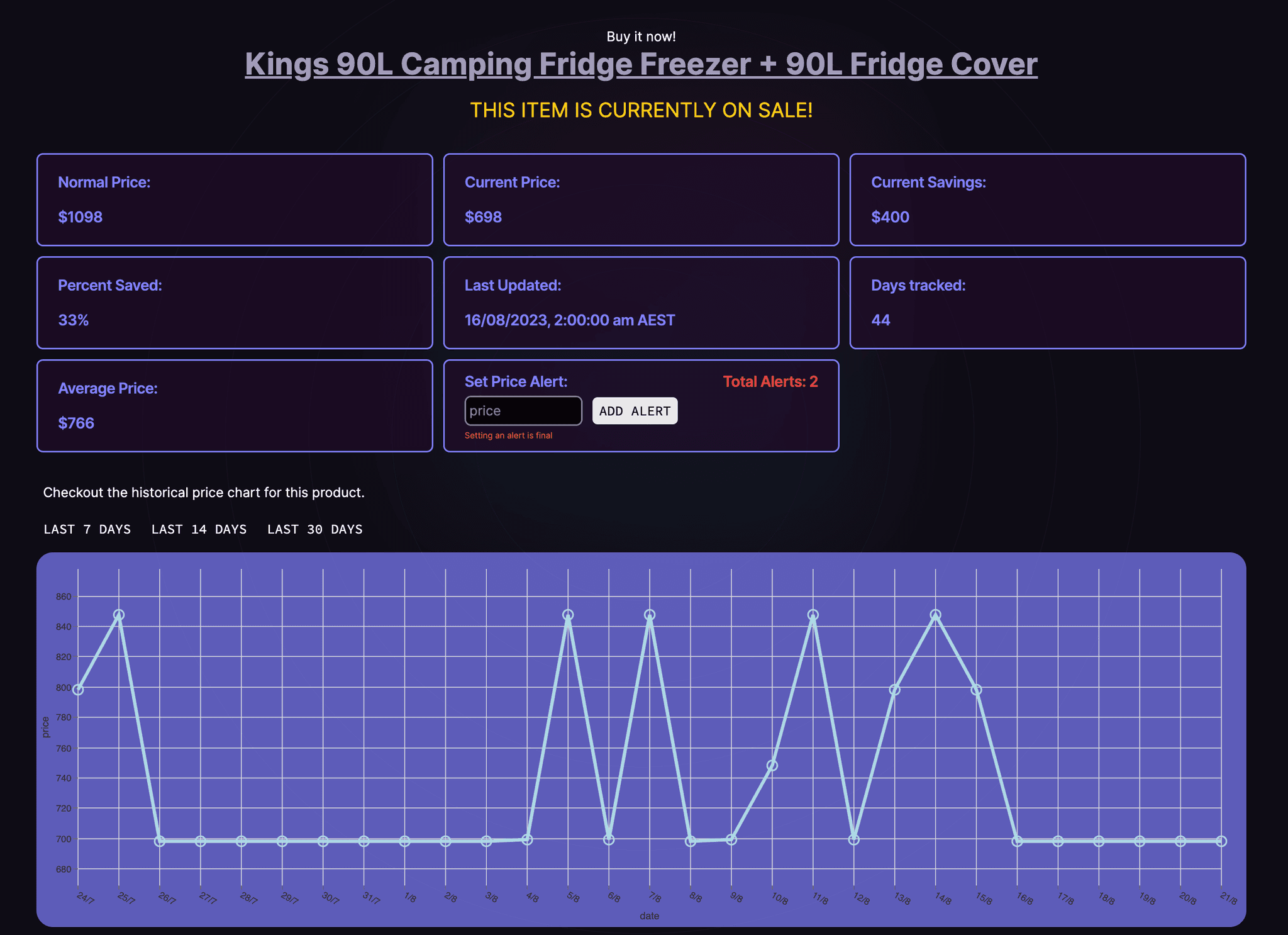The width and height of the screenshot is (1288, 935).
Task: Click the price alert input field
Action: [x=523, y=411]
